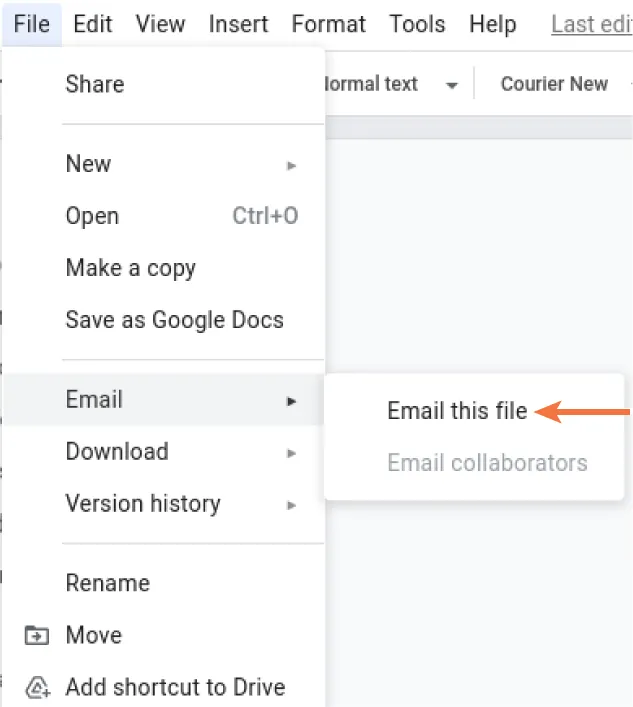
Task: Click the Last edit link
Action: pyautogui.click(x=591, y=24)
